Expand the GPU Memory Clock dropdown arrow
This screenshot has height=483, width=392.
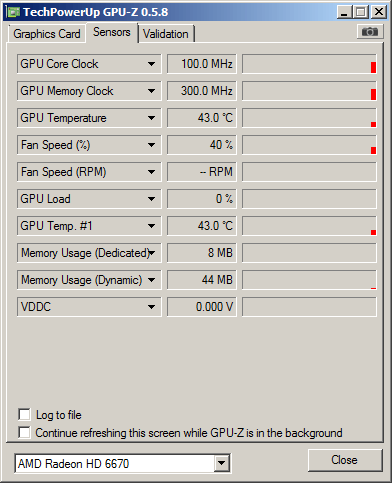pos(151,91)
